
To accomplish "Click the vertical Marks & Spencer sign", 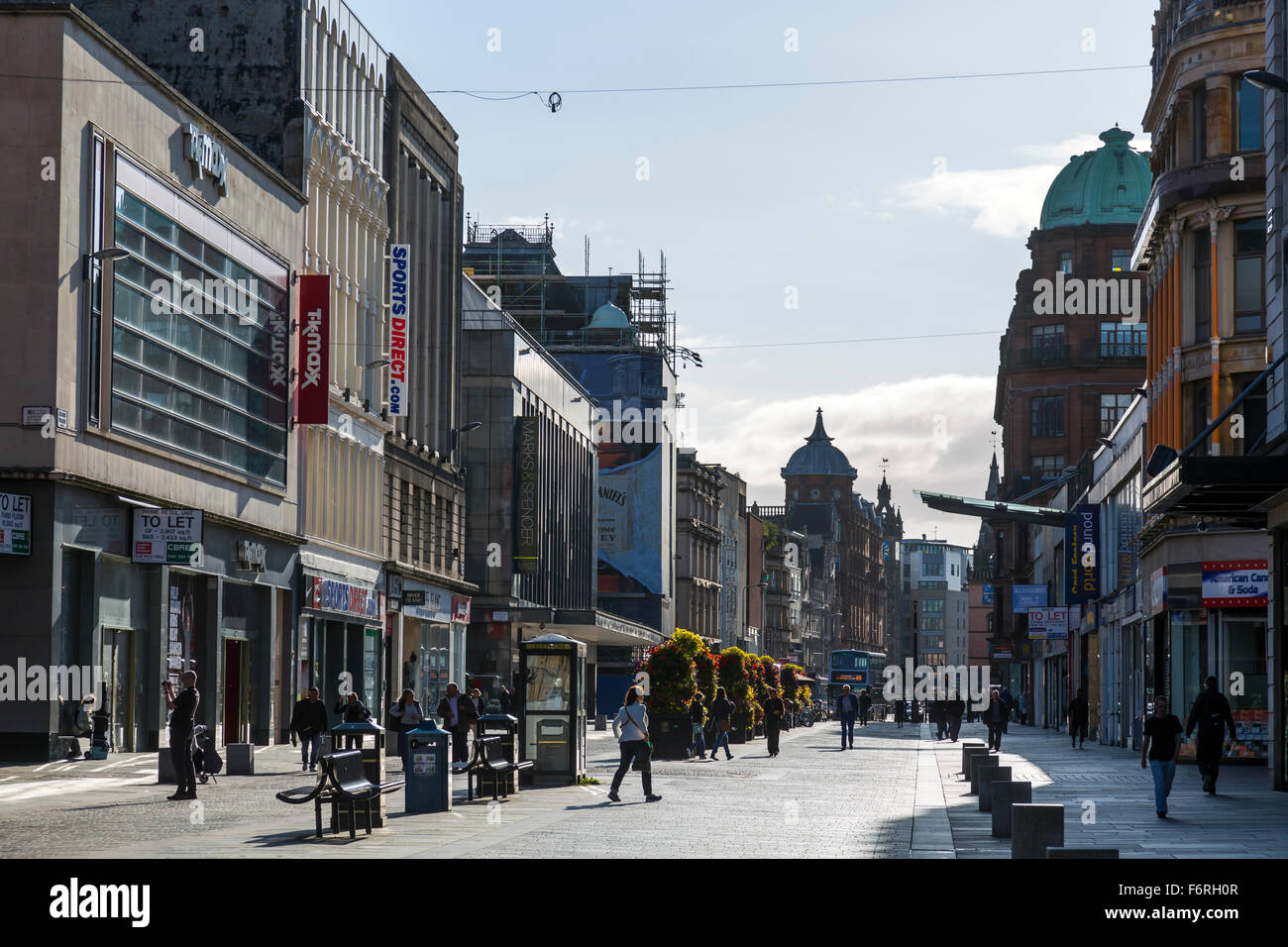I will tap(525, 492).
